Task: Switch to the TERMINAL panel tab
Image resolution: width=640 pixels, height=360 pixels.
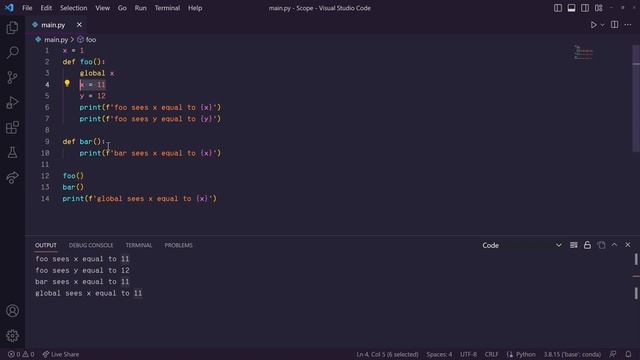Action: click(x=139, y=245)
